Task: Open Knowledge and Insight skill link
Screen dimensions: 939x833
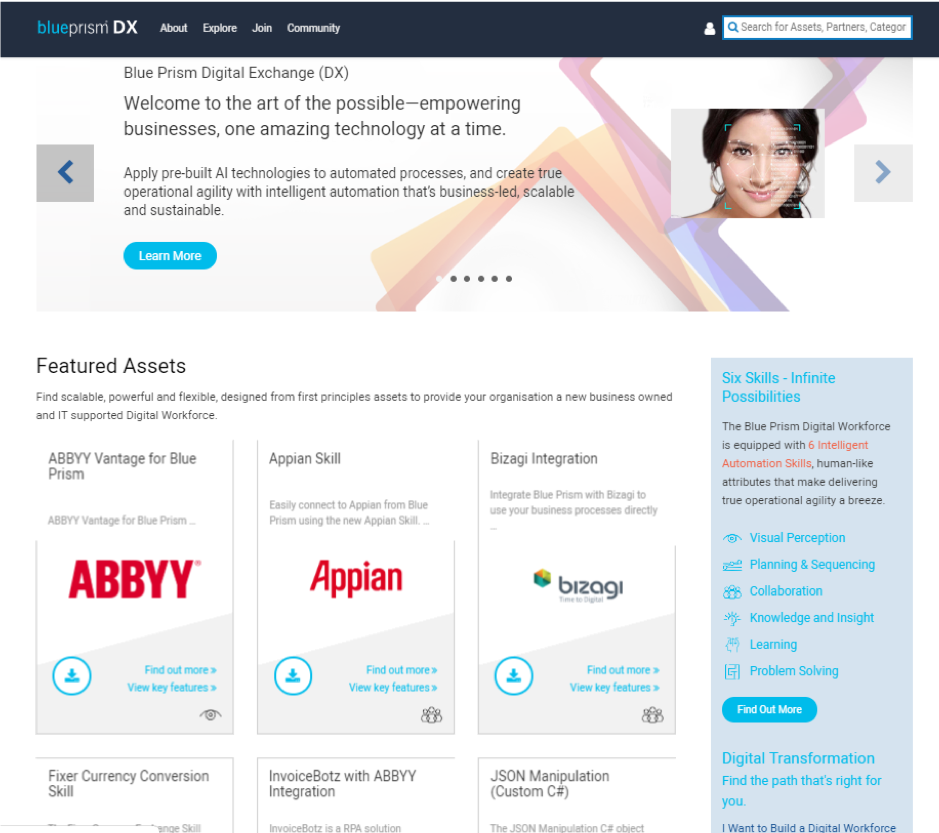Action: pos(811,618)
